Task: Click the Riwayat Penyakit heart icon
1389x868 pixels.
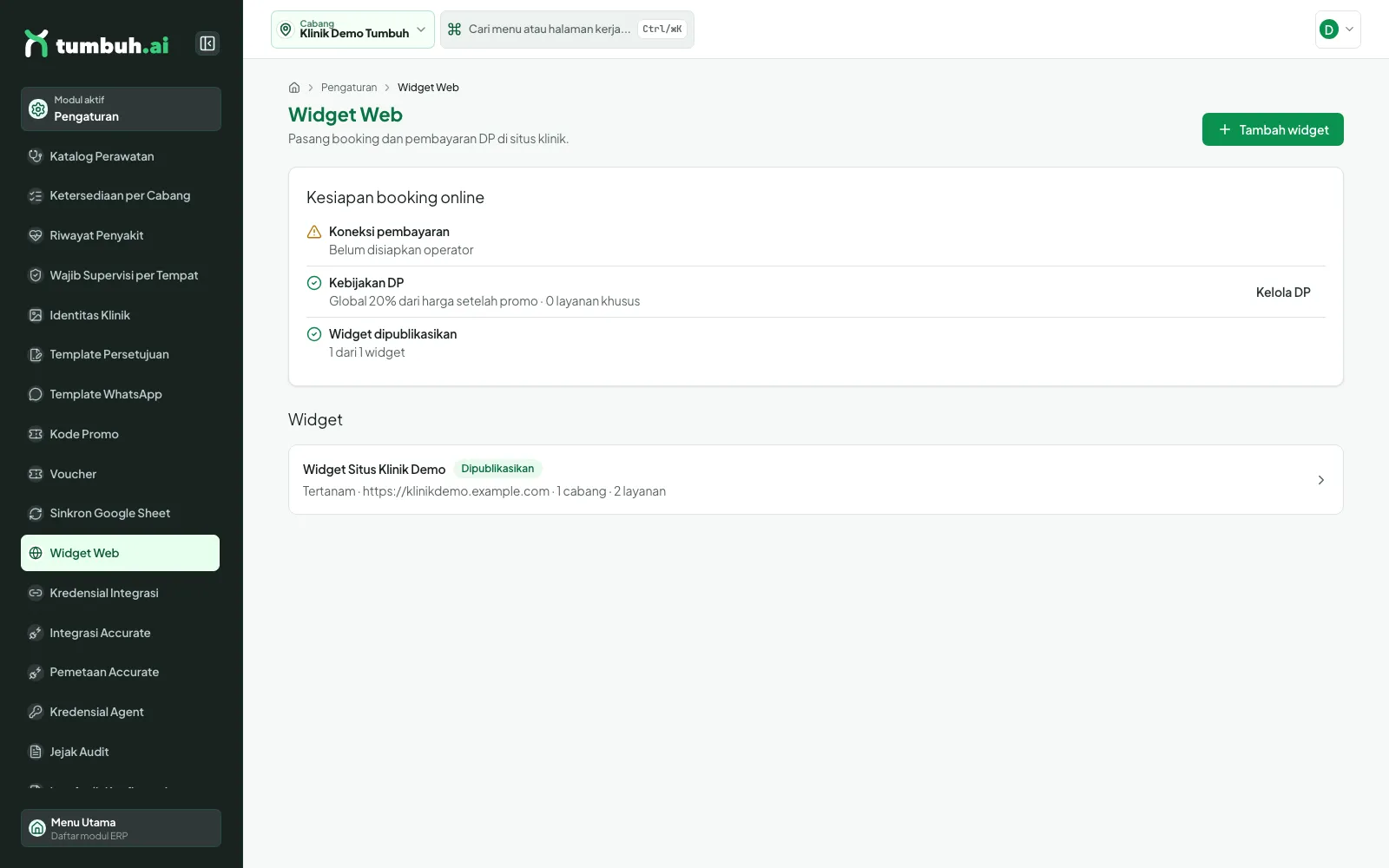Action: 36,235
